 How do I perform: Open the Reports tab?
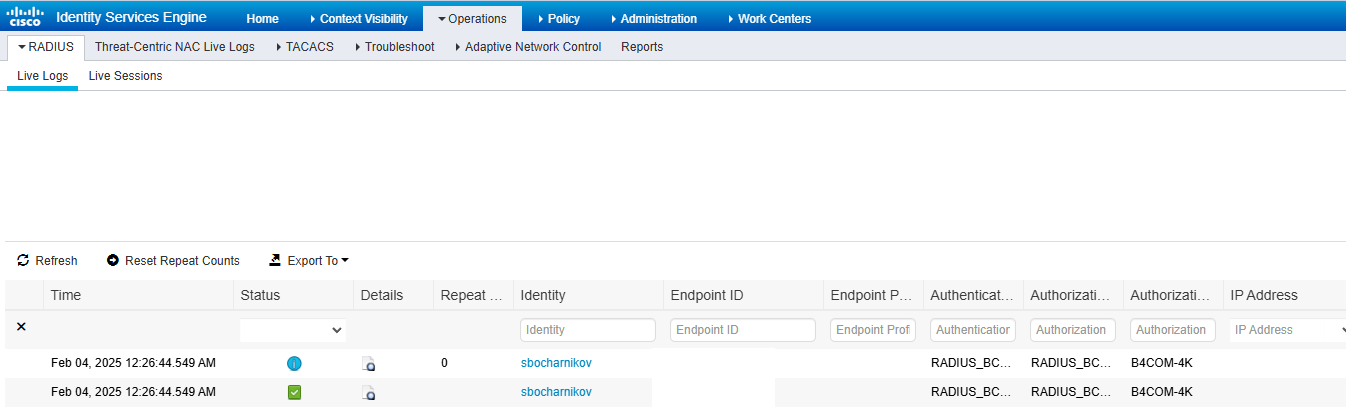click(x=642, y=47)
